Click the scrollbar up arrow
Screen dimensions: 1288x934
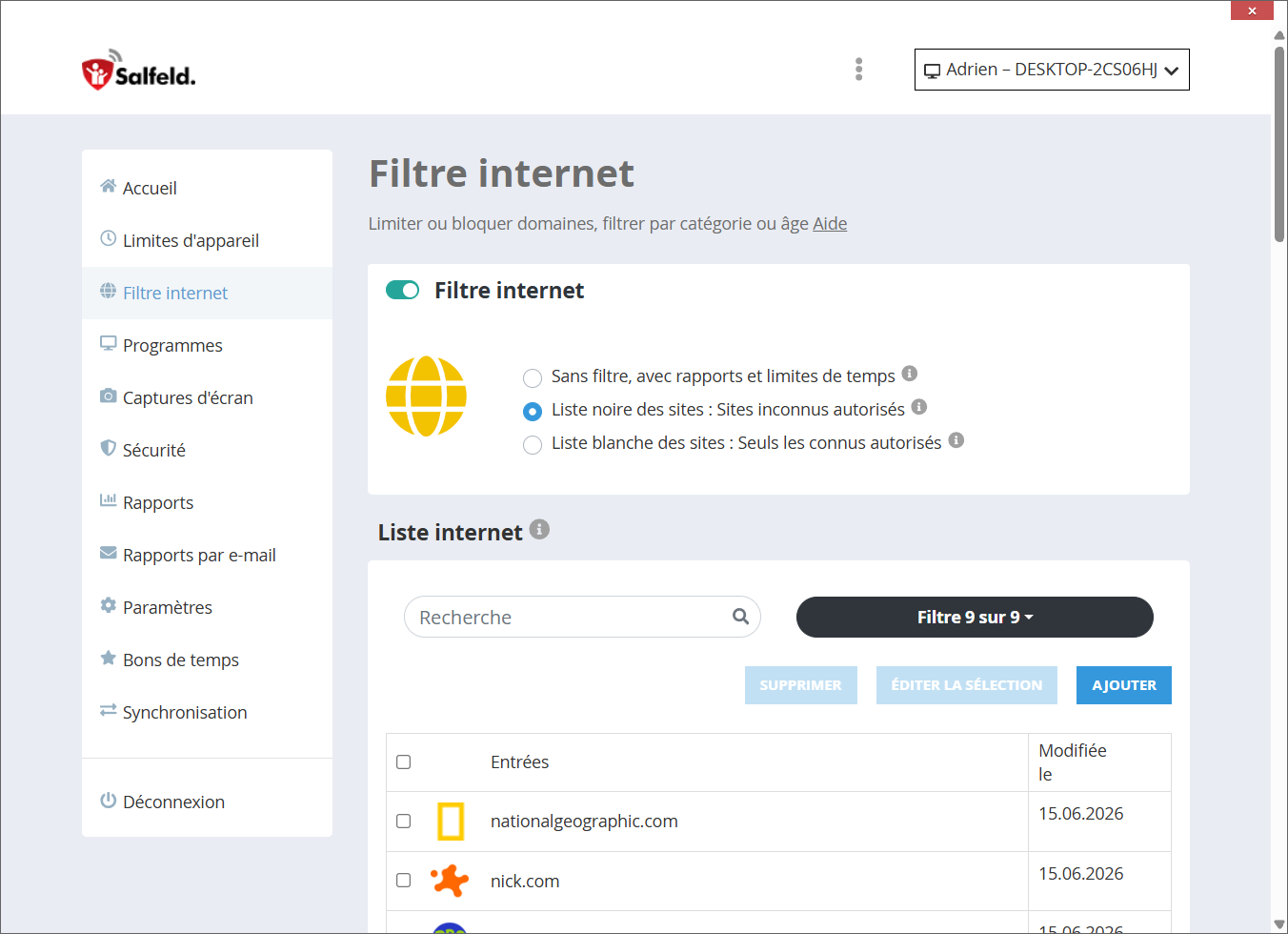[x=1279, y=36]
